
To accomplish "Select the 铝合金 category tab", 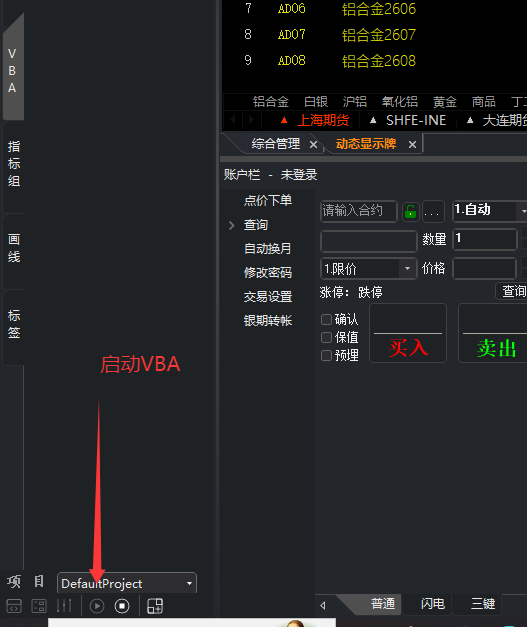I will pos(271,102).
